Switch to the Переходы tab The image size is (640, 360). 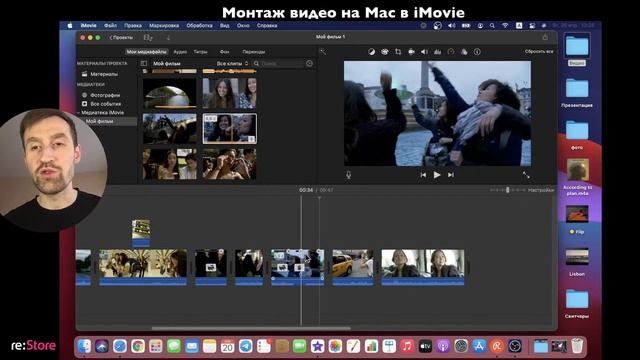click(x=253, y=52)
